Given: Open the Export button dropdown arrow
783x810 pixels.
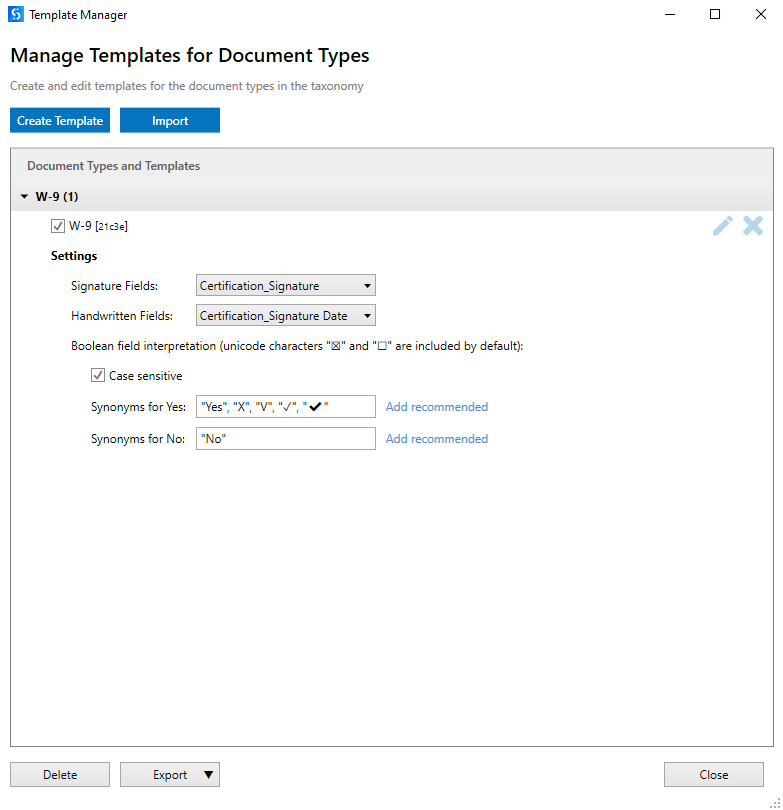Looking at the screenshot, I should pos(208,774).
